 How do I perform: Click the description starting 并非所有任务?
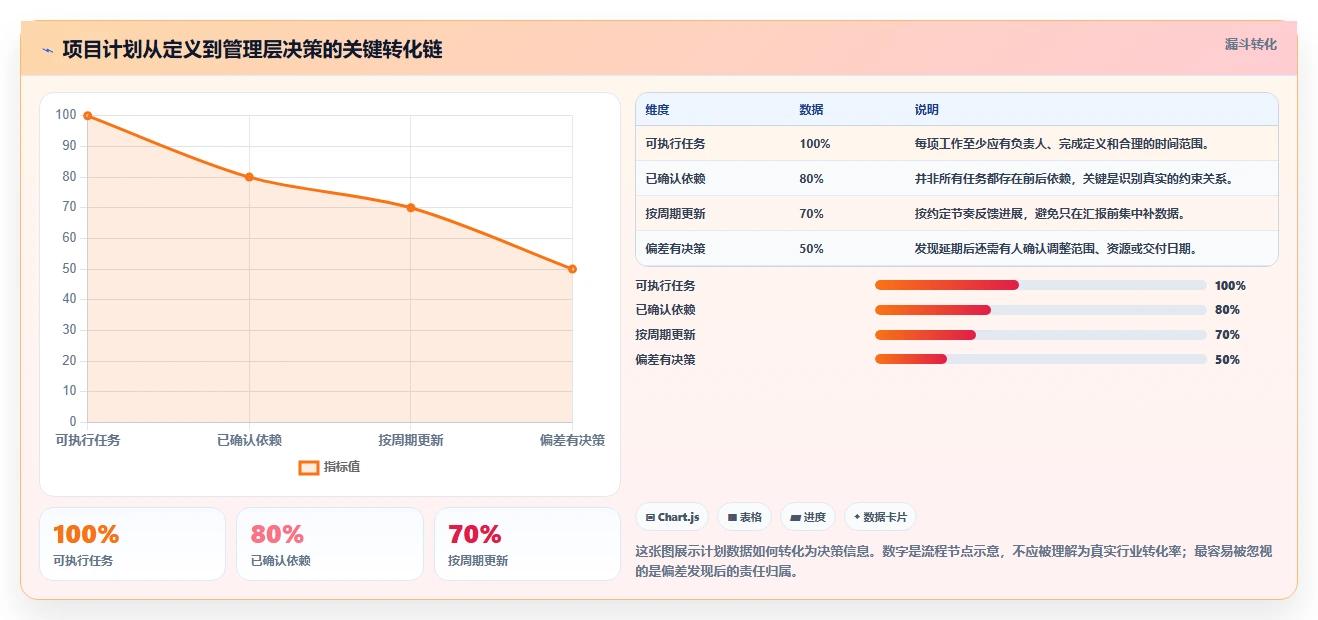pos(1074,179)
